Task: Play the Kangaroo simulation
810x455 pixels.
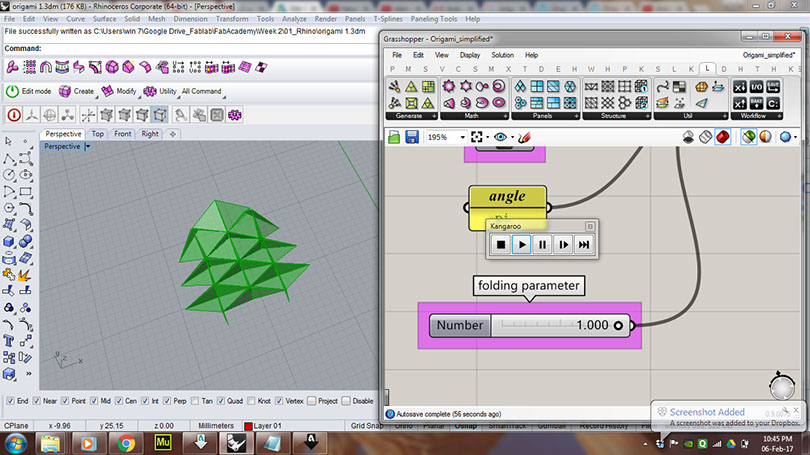Action: (x=522, y=245)
